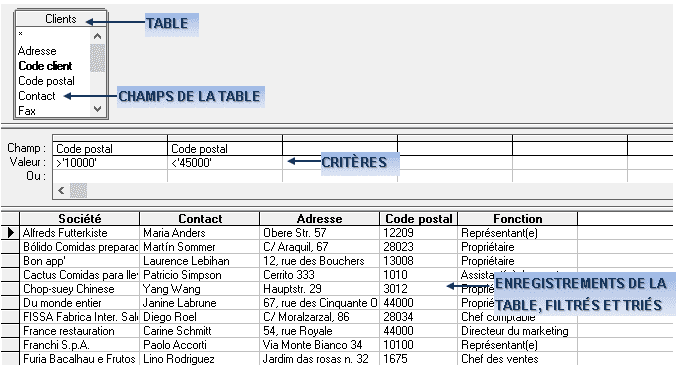
Task: Select the Fax field in Clients list
Action: tap(27, 111)
